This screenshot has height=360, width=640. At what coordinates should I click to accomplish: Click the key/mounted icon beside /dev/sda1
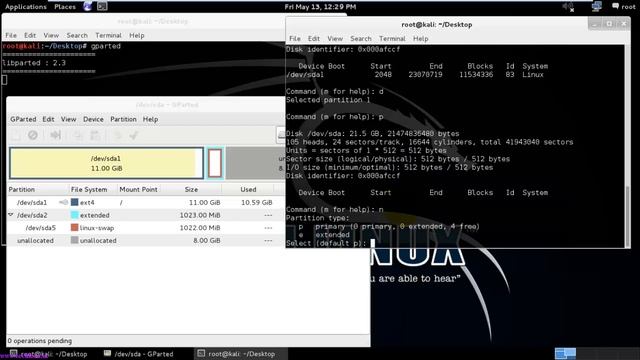pyautogui.click(x=63, y=202)
